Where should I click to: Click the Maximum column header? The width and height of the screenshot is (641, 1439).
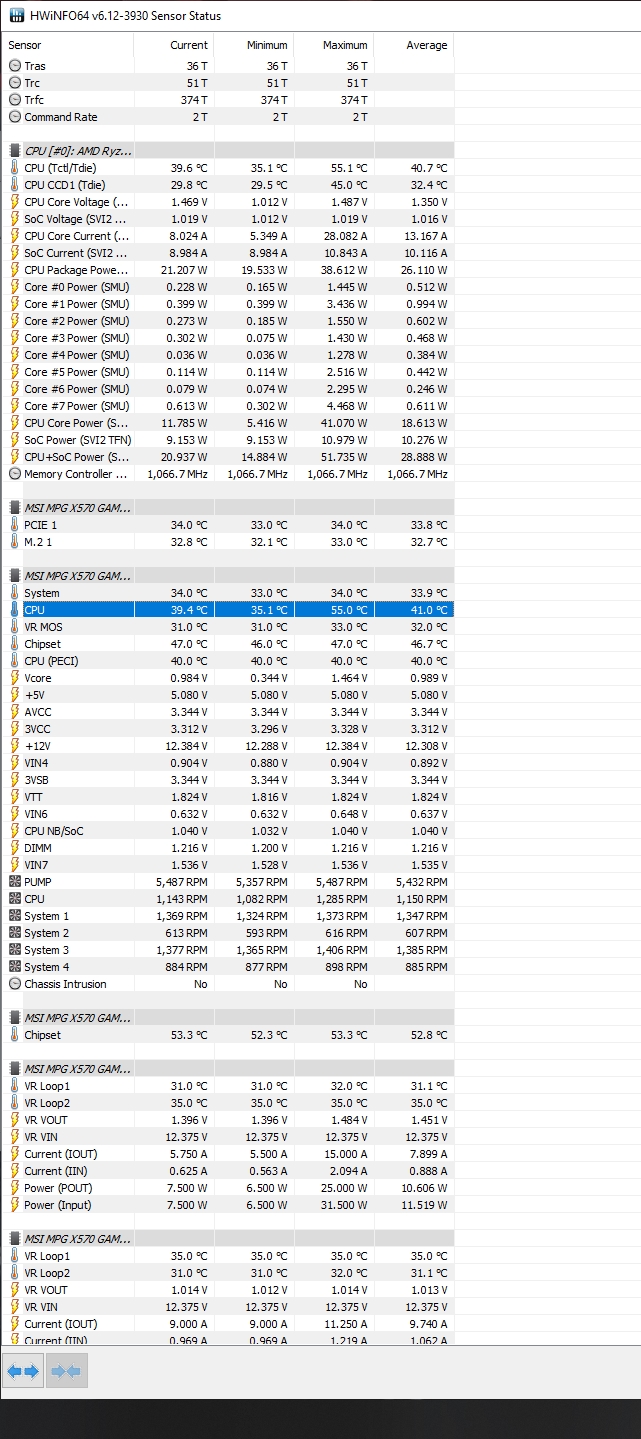point(334,45)
